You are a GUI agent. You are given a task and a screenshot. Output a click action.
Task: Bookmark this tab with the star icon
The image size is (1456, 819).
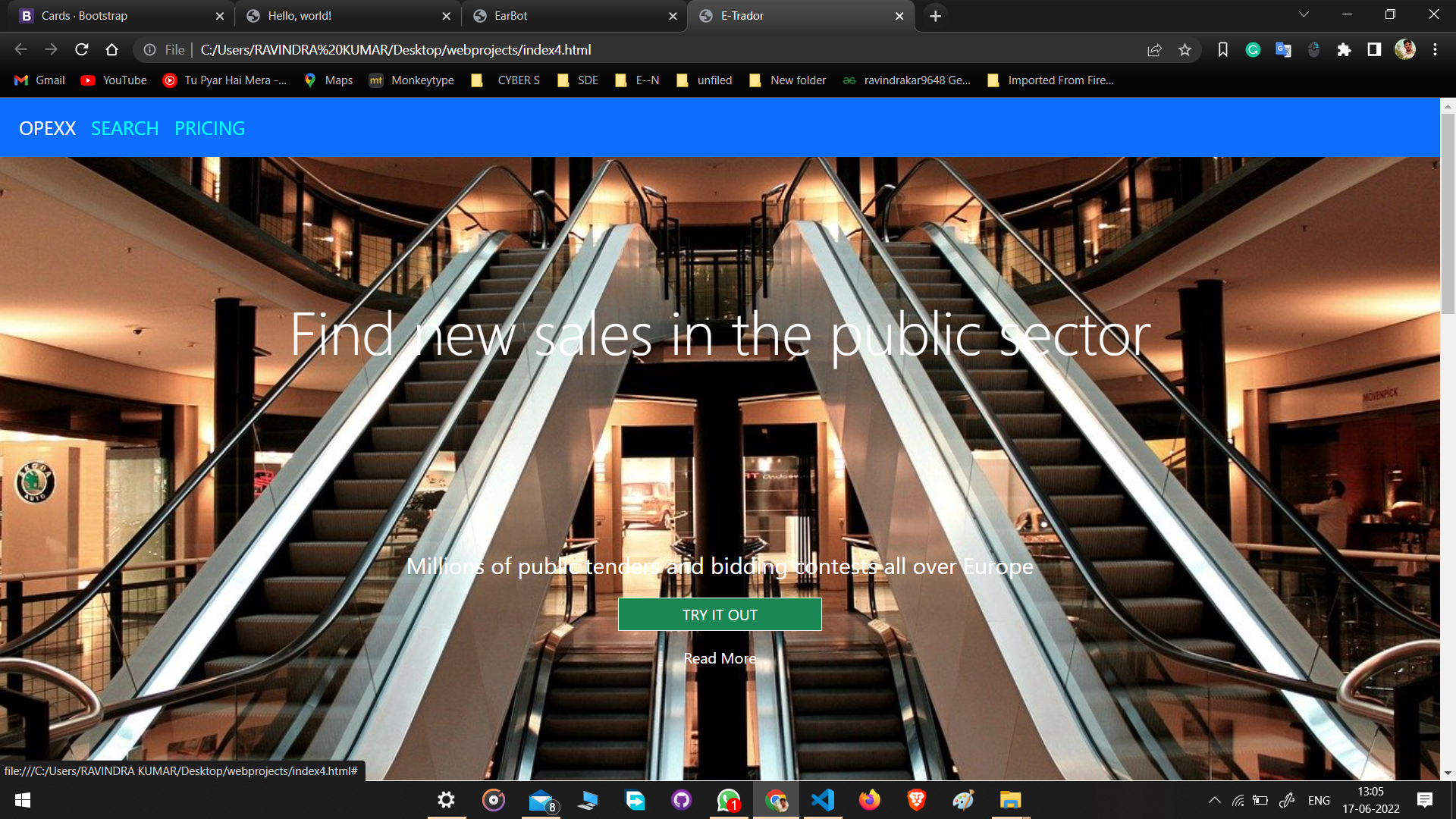[1185, 49]
